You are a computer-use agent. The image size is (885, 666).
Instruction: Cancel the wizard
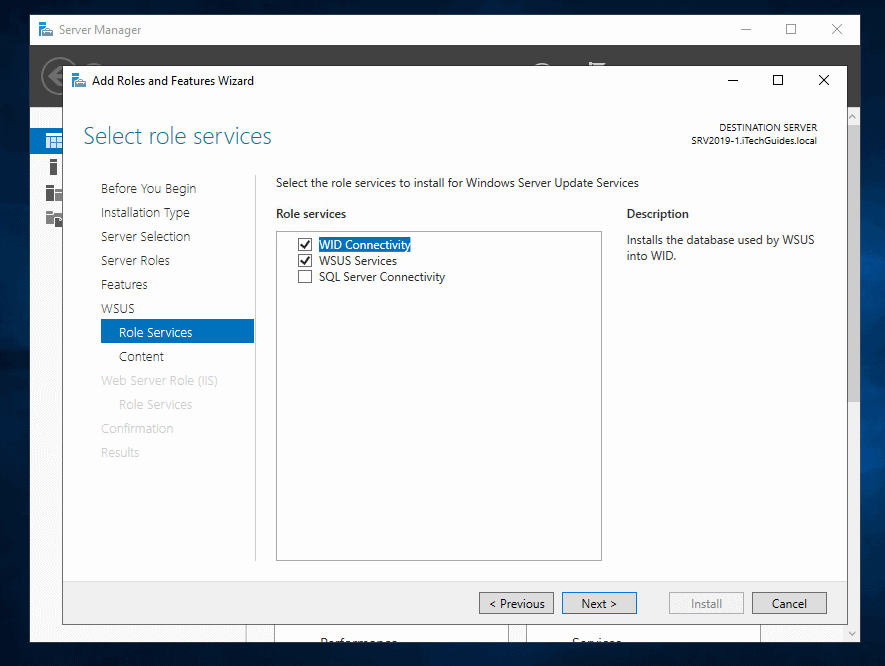(789, 603)
